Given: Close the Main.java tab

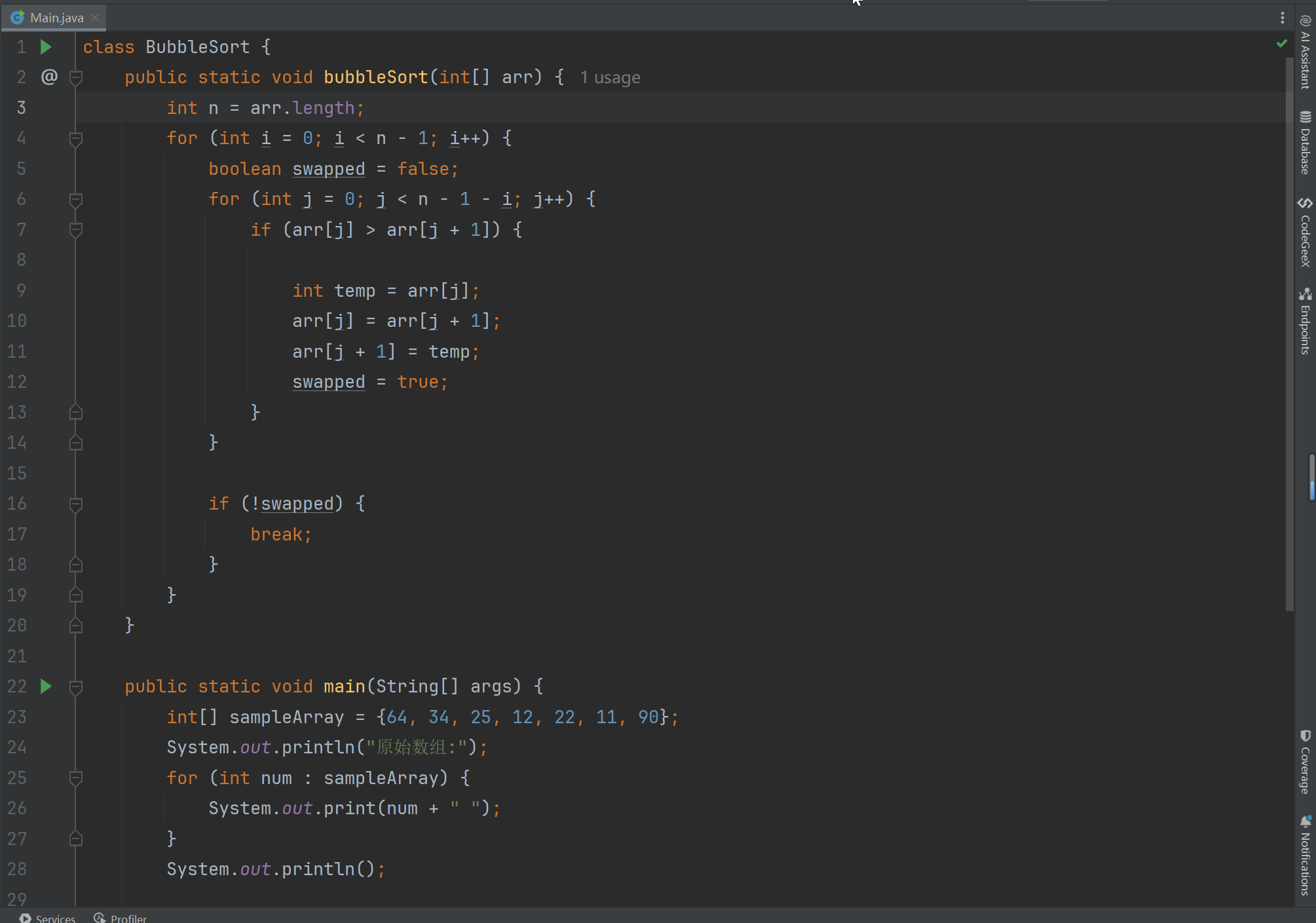Looking at the screenshot, I should tap(95, 18).
